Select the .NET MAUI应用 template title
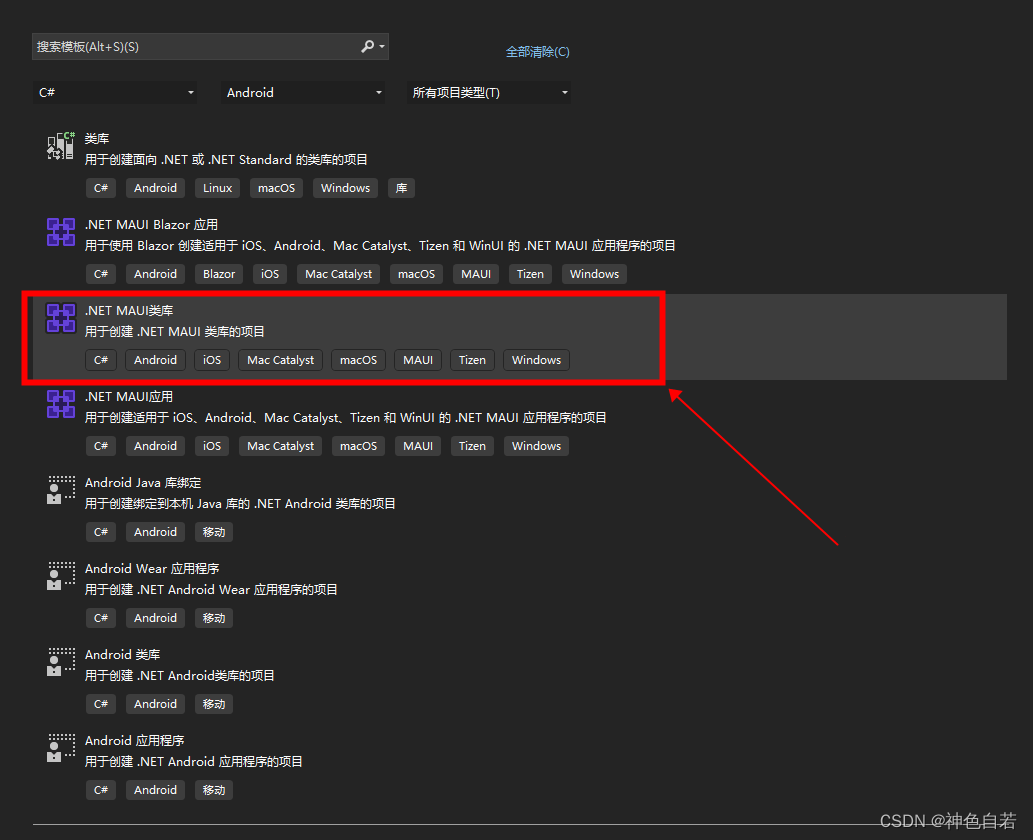Viewport: 1033px width, 840px height. 129,397
